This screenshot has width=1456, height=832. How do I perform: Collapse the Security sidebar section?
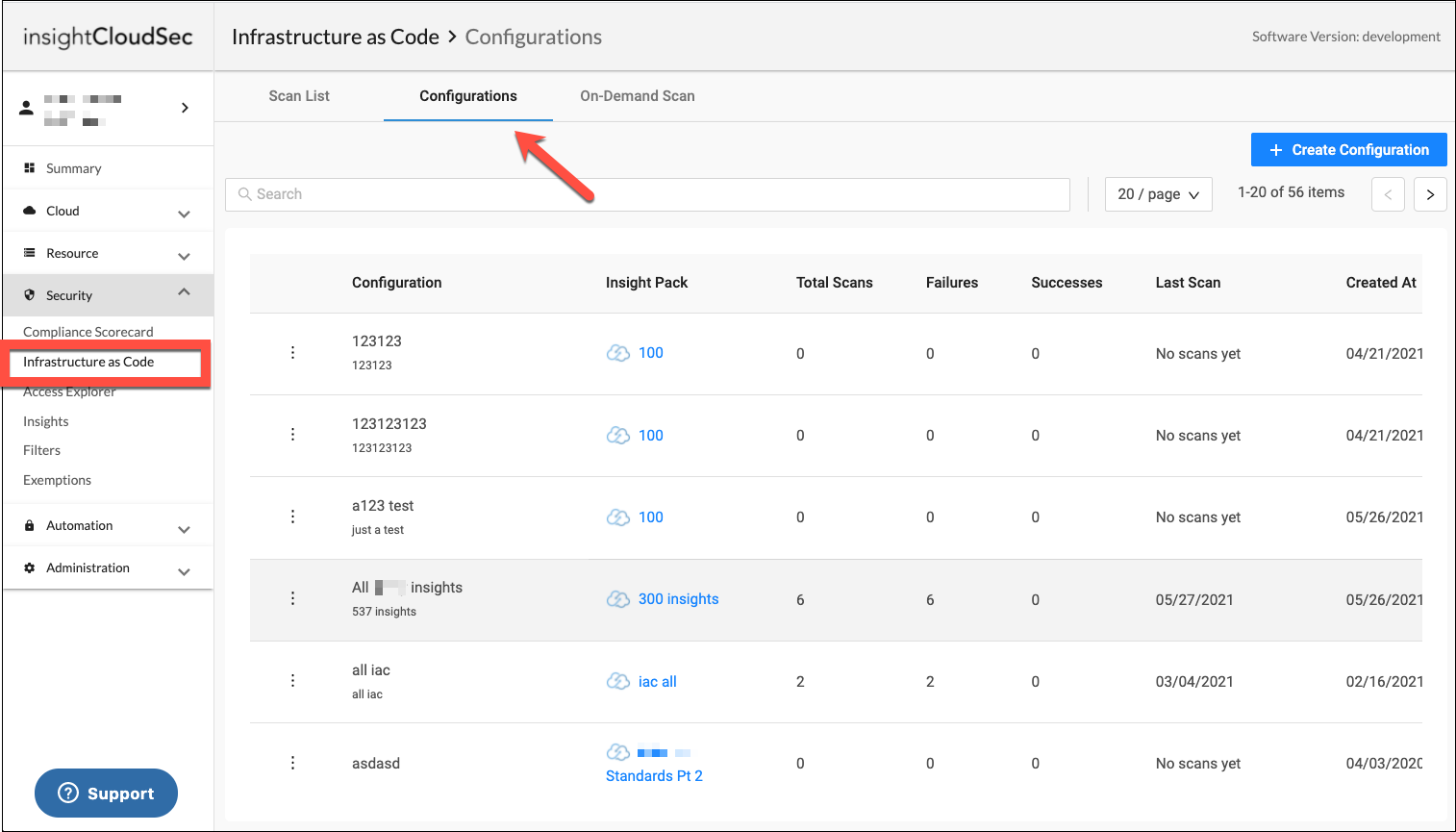[x=184, y=293]
